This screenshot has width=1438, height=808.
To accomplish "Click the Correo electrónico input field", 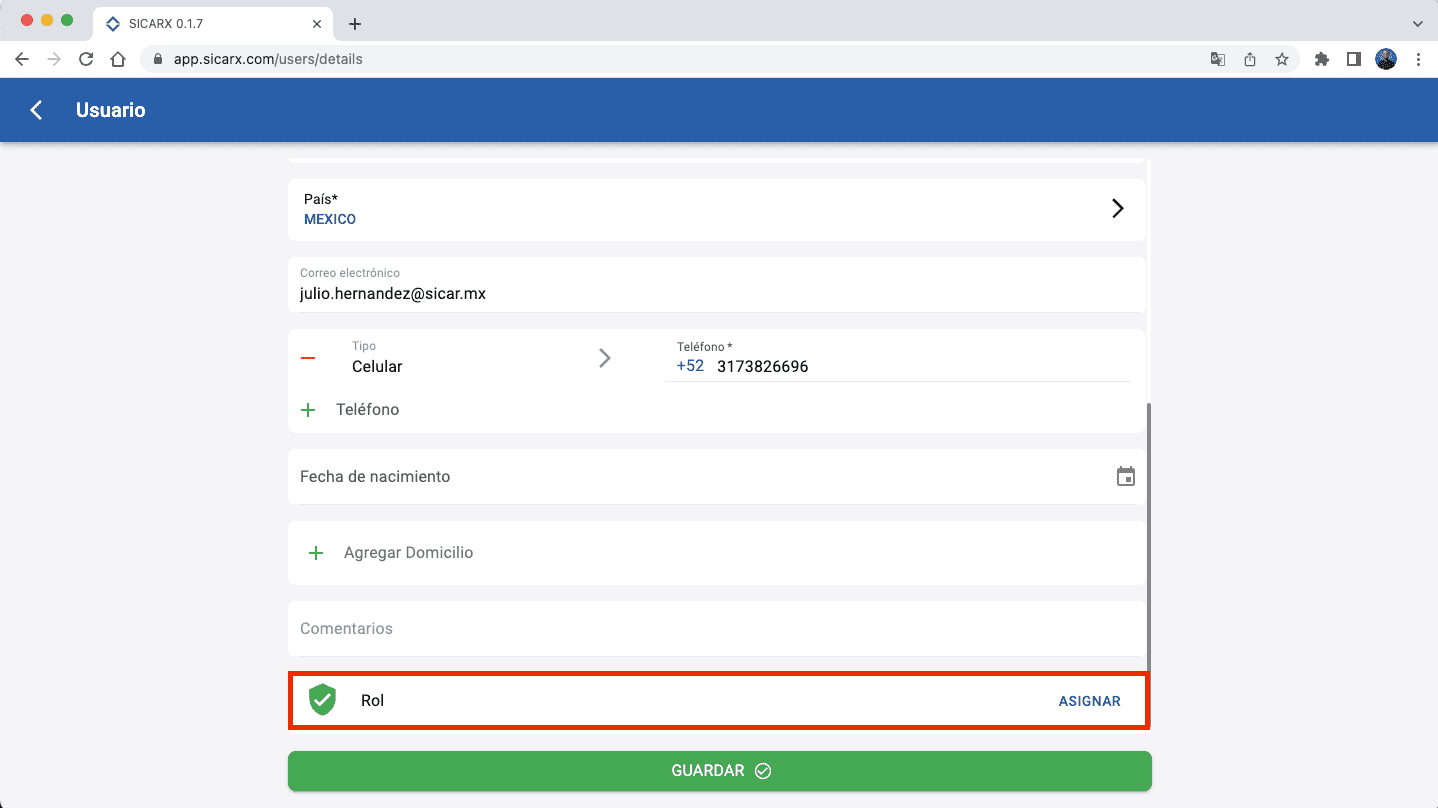I will click(716, 294).
